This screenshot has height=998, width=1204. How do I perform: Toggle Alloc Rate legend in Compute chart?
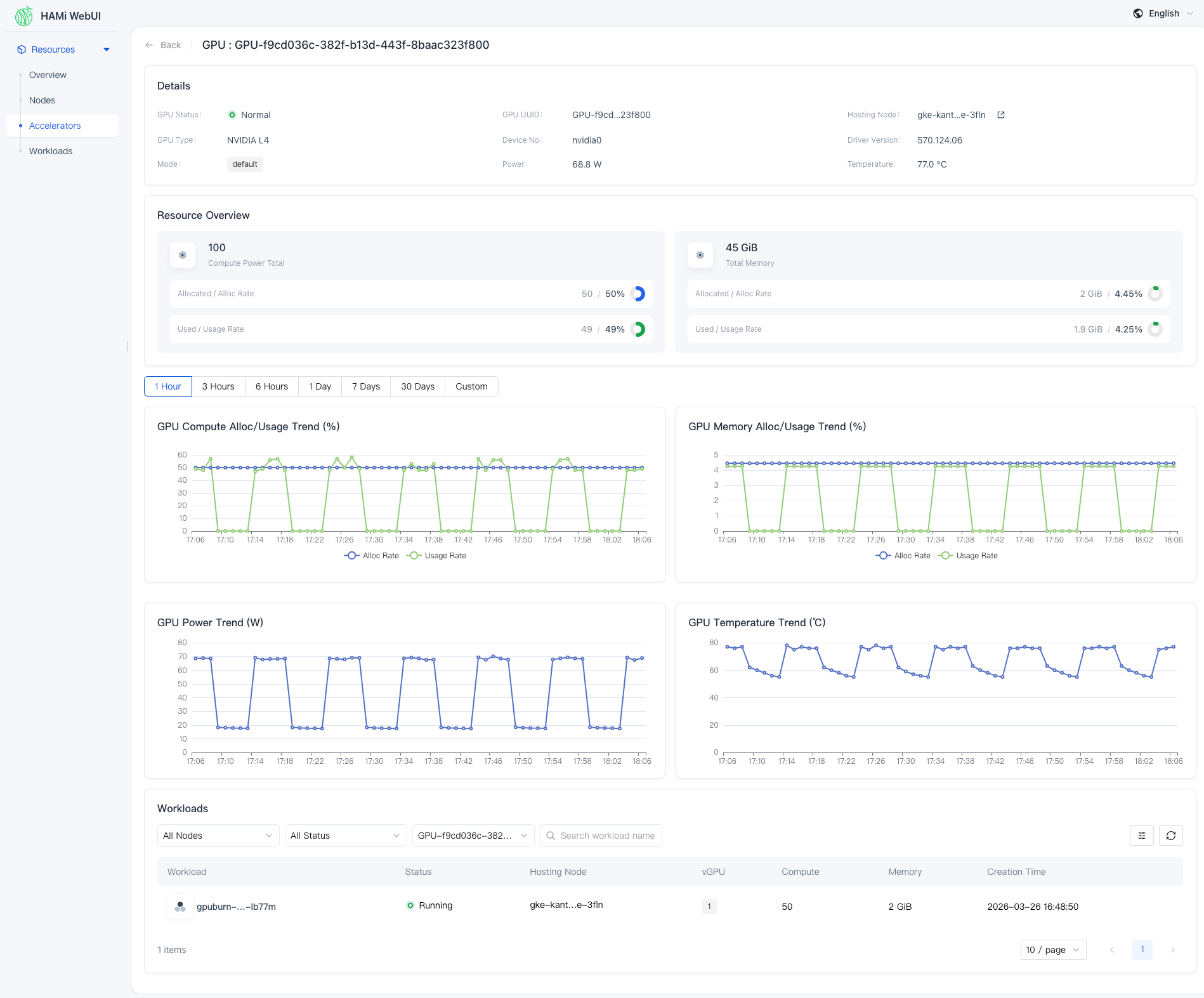click(372, 556)
